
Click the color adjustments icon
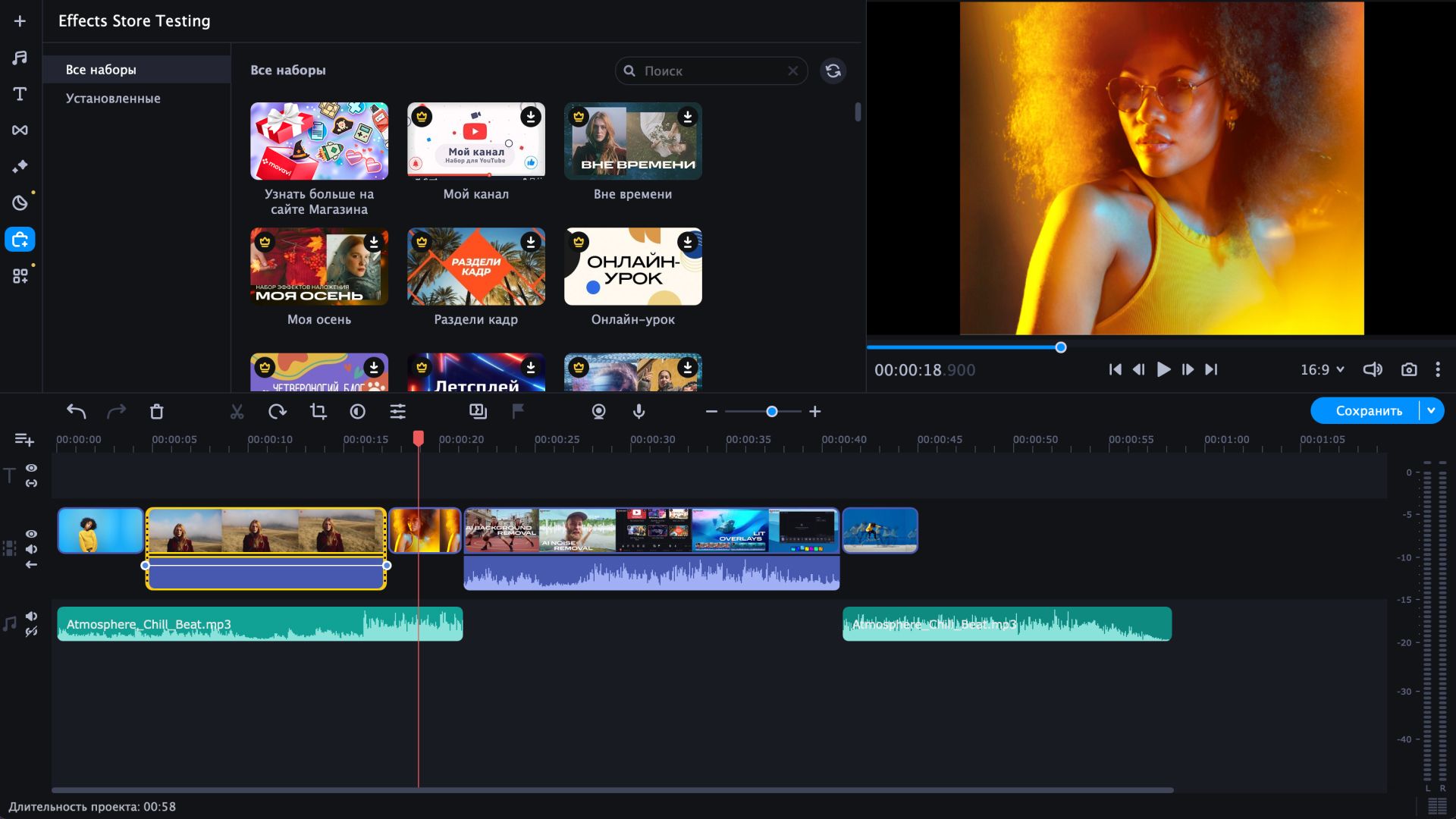coord(357,412)
